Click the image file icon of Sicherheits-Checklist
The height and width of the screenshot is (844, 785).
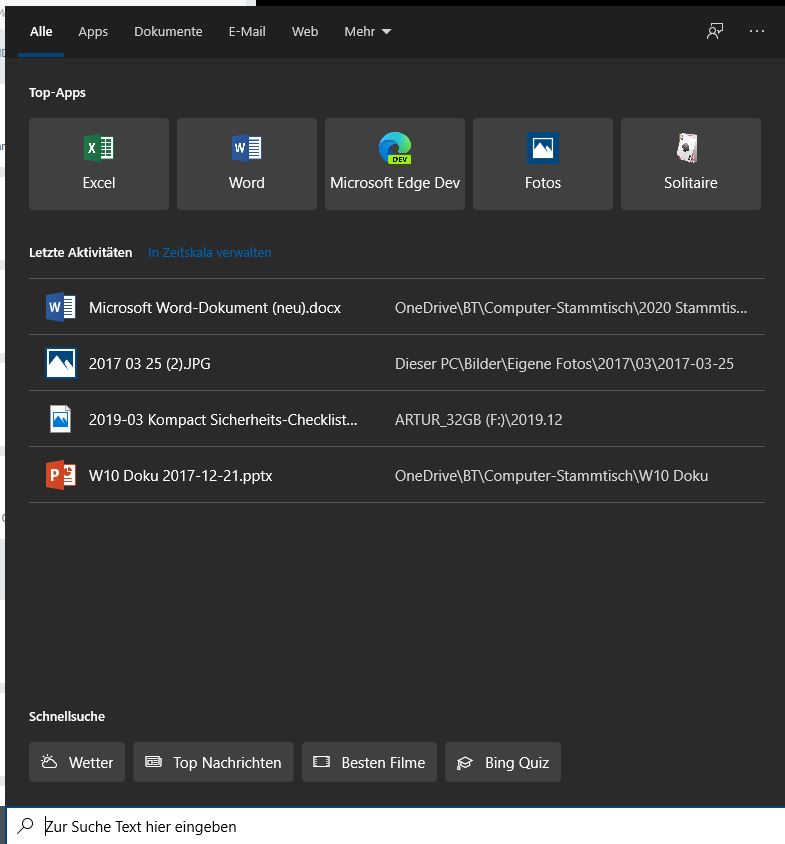(60, 419)
